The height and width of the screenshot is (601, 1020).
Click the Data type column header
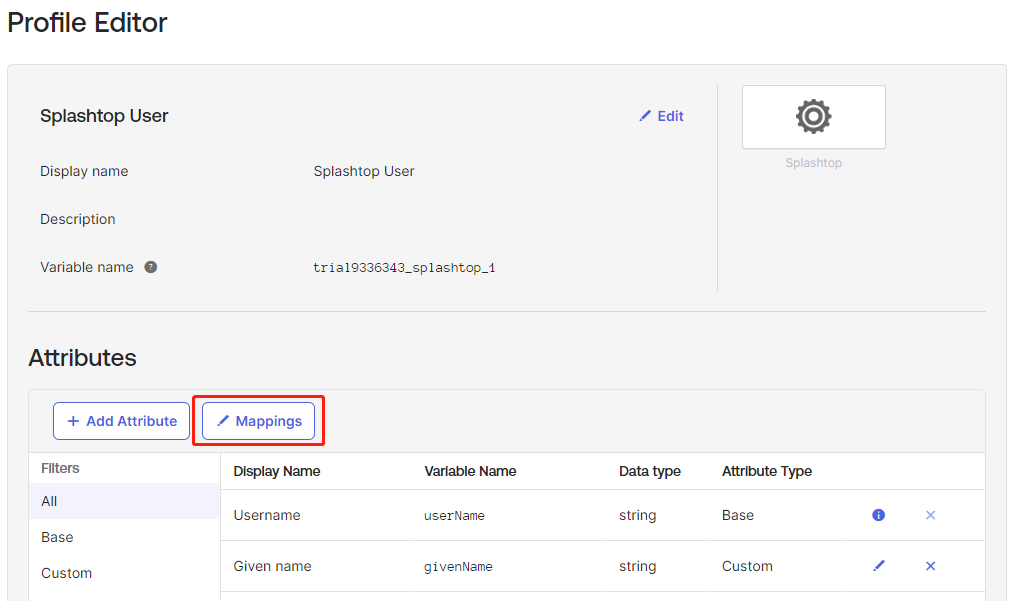pyautogui.click(x=650, y=471)
